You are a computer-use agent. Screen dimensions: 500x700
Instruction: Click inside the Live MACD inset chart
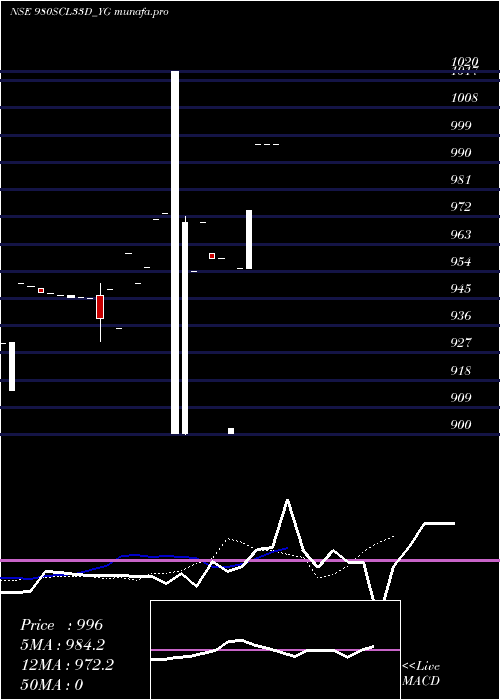[x=275, y=650]
